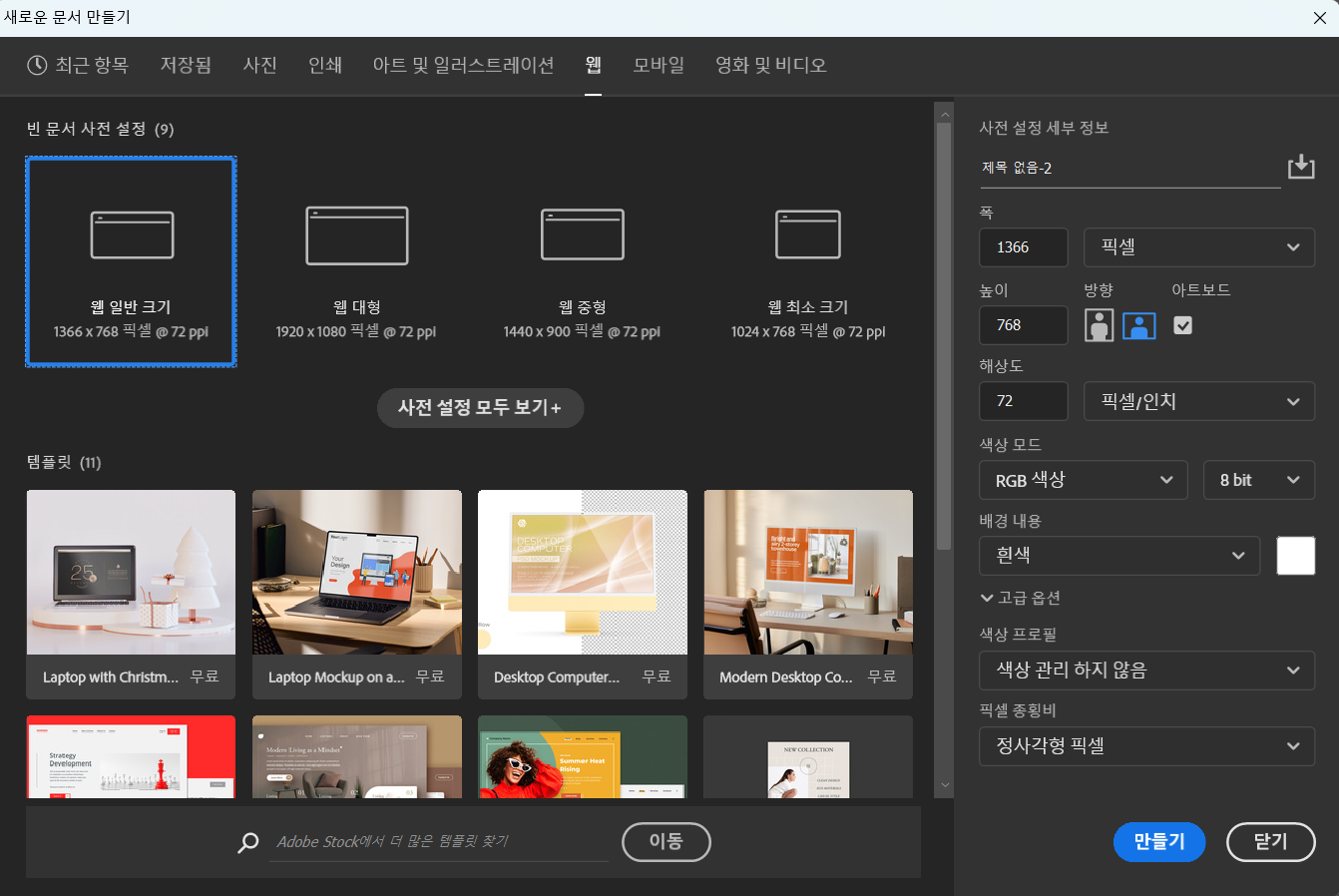Select landscape orientation icon

click(x=1138, y=325)
